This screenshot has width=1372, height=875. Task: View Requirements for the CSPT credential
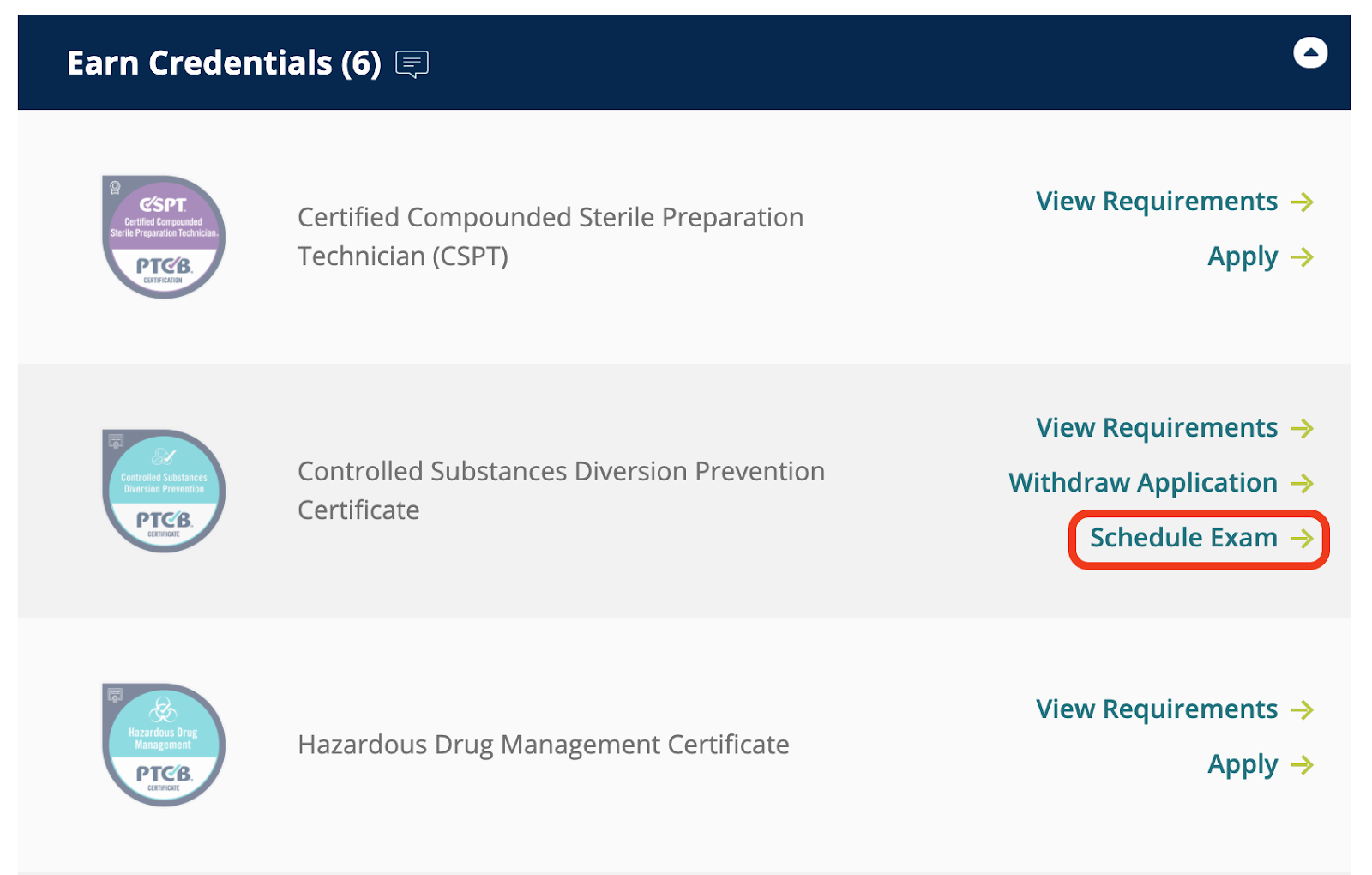pos(1156,202)
